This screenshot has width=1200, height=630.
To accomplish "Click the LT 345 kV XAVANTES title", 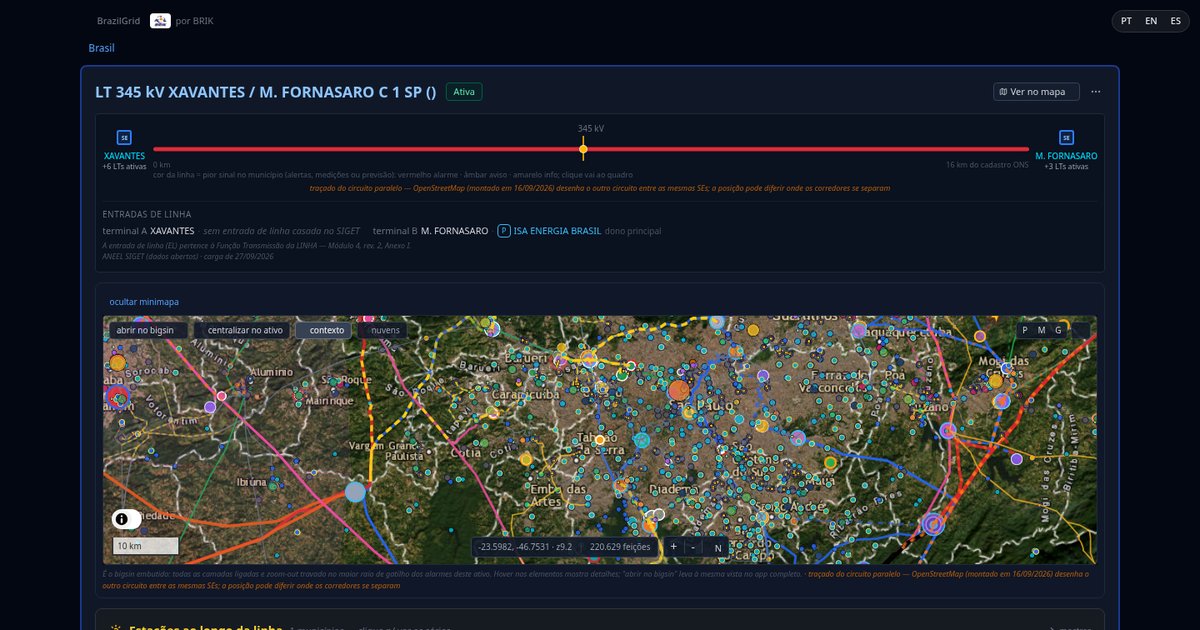I will [266, 92].
